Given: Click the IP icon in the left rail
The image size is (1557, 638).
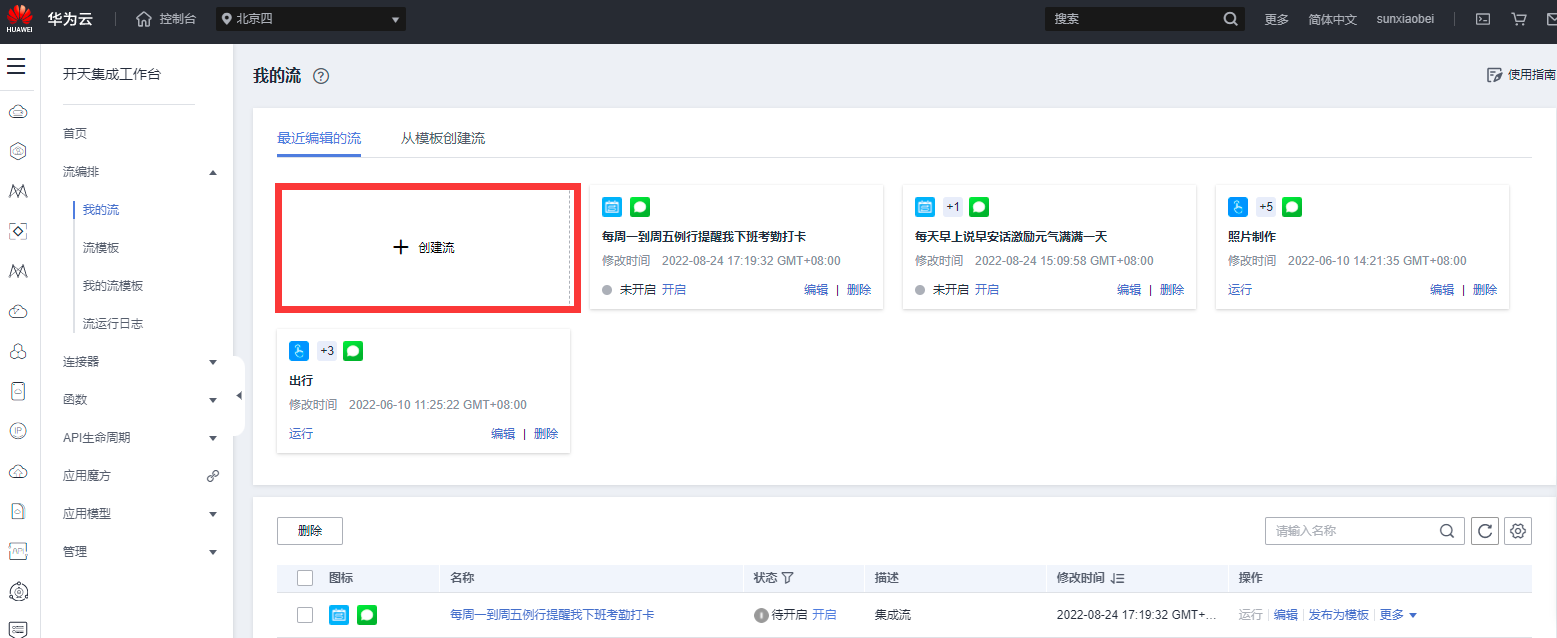Looking at the screenshot, I should [17, 431].
